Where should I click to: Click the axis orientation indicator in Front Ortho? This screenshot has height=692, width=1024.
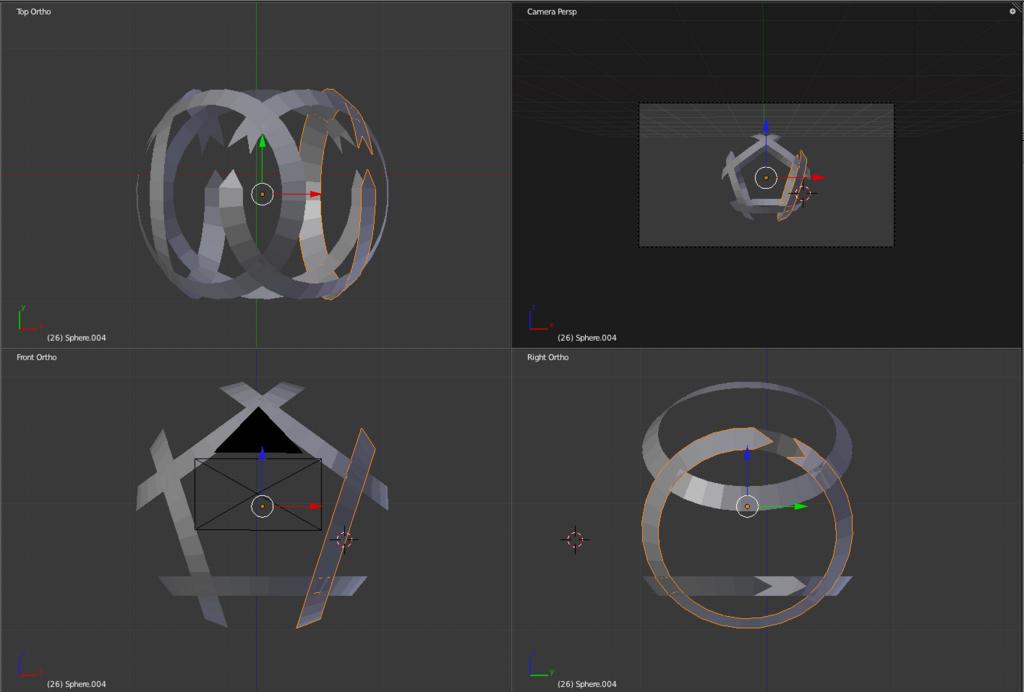(x=29, y=663)
